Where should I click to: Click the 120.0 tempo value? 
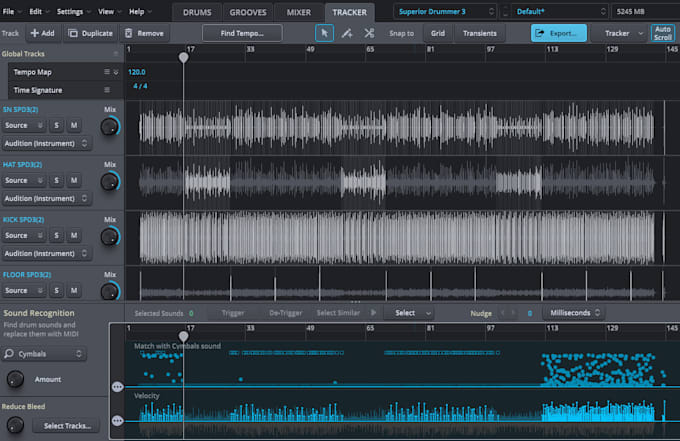137,72
